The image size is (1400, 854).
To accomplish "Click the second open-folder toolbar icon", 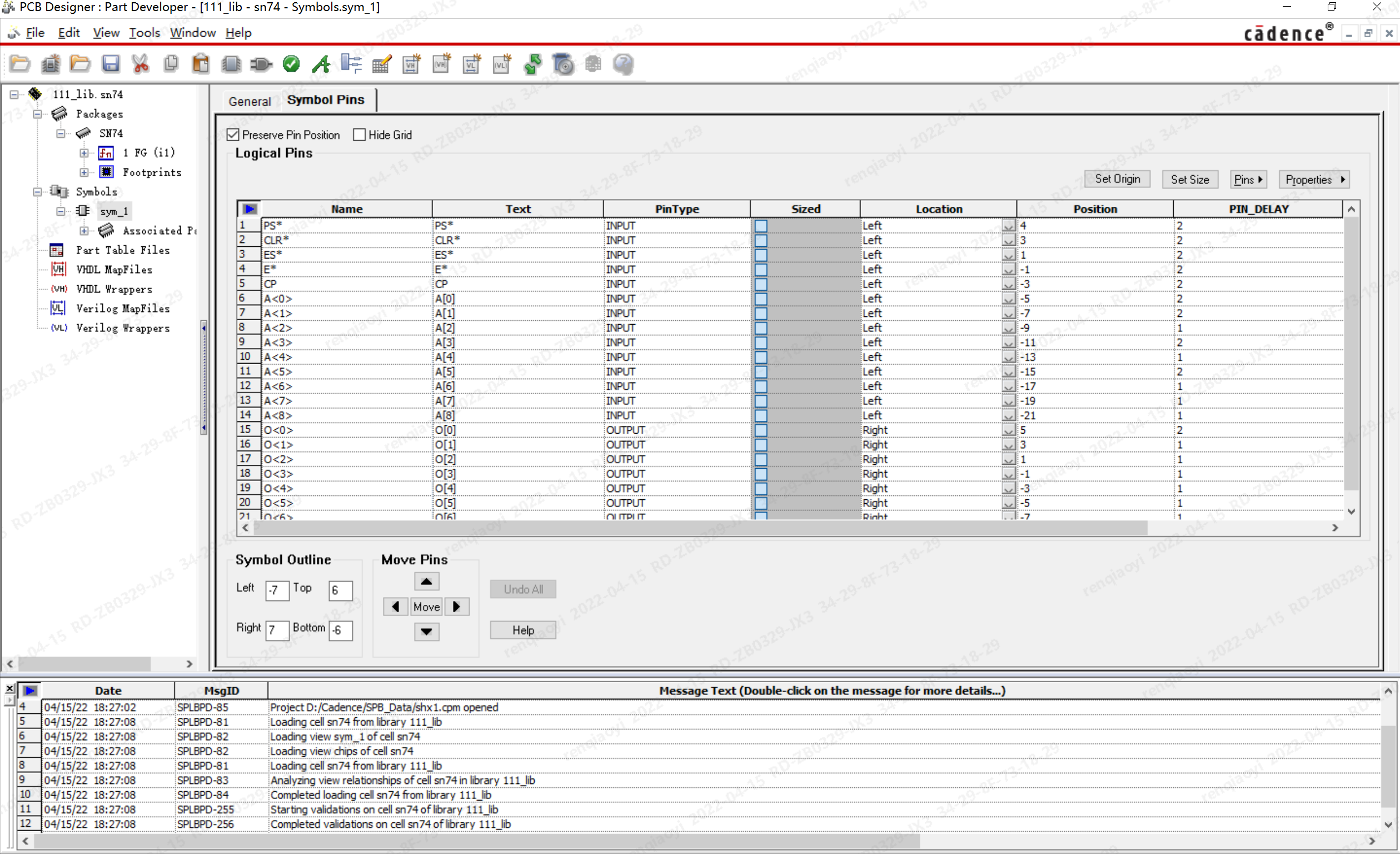I will (80, 64).
